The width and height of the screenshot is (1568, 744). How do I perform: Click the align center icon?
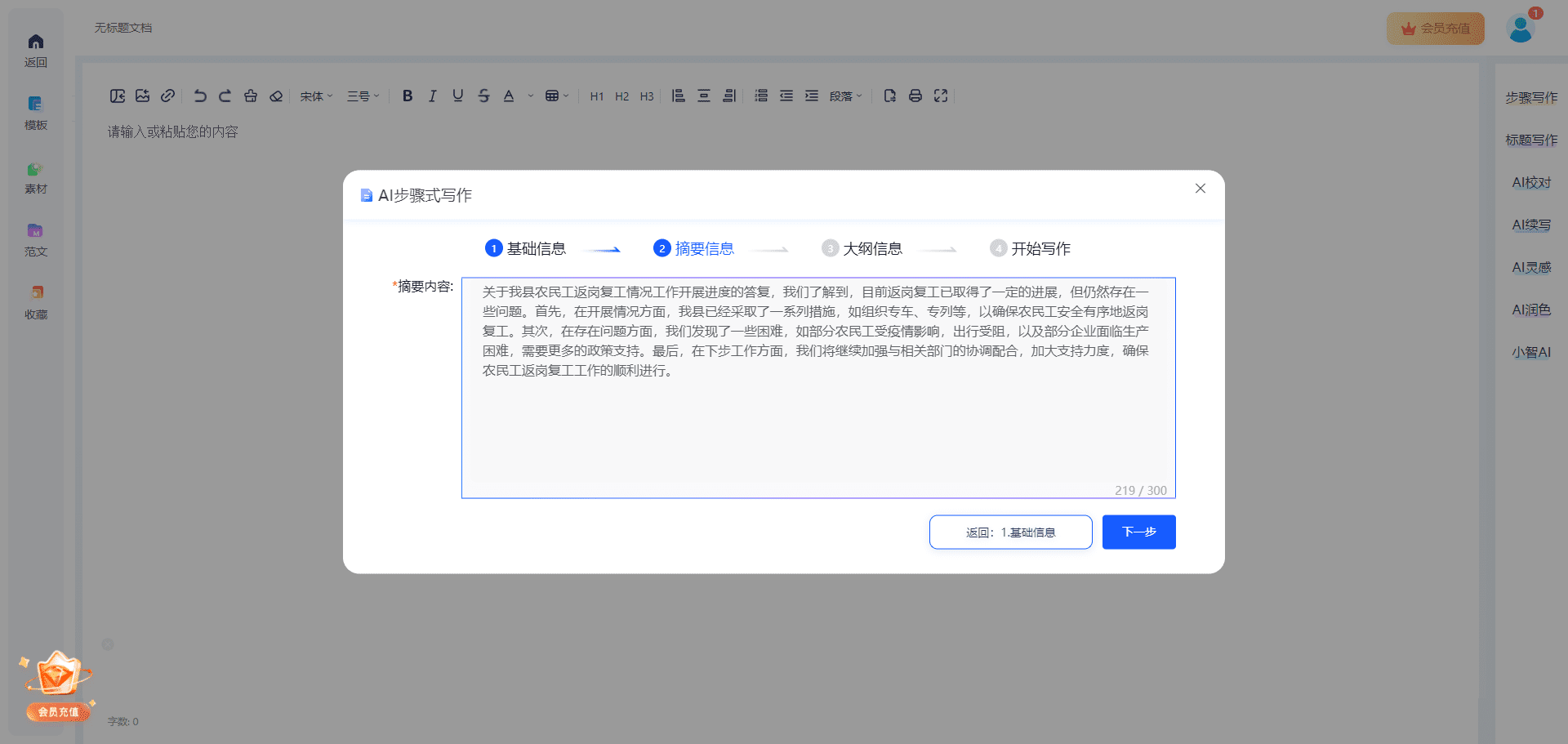[x=704, y=96]
